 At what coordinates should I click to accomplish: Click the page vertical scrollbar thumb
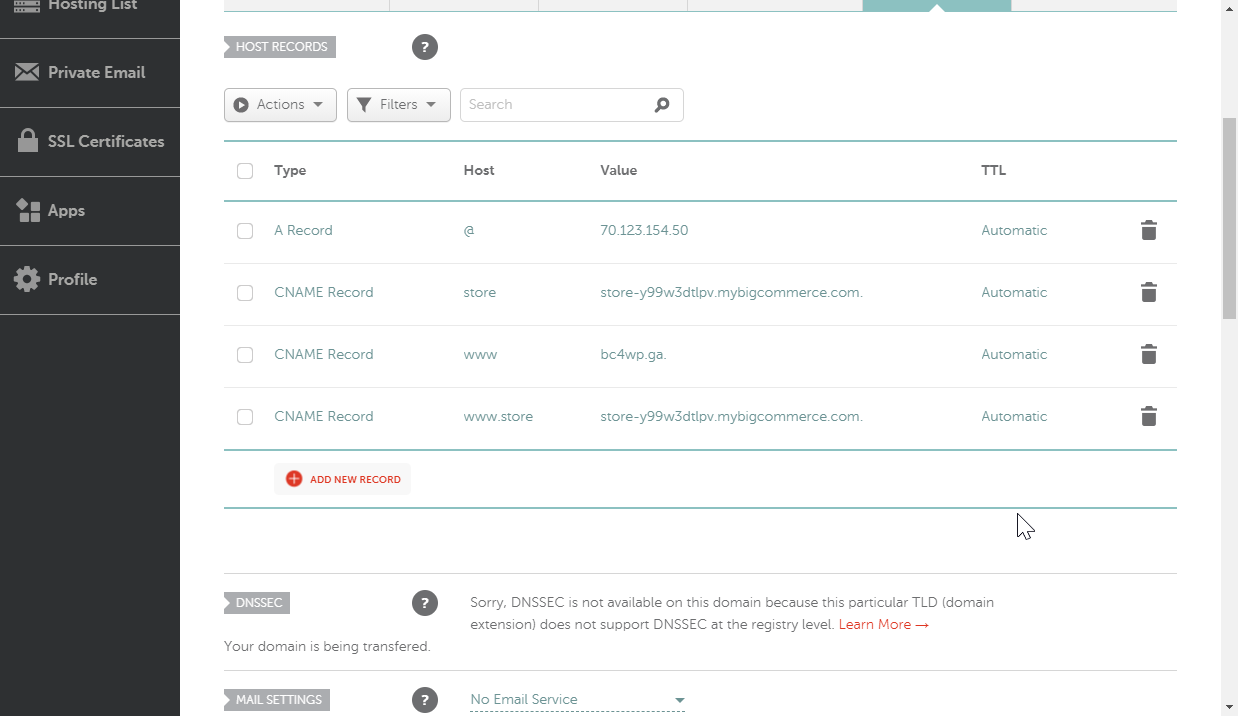click(x=1229, y=218)
